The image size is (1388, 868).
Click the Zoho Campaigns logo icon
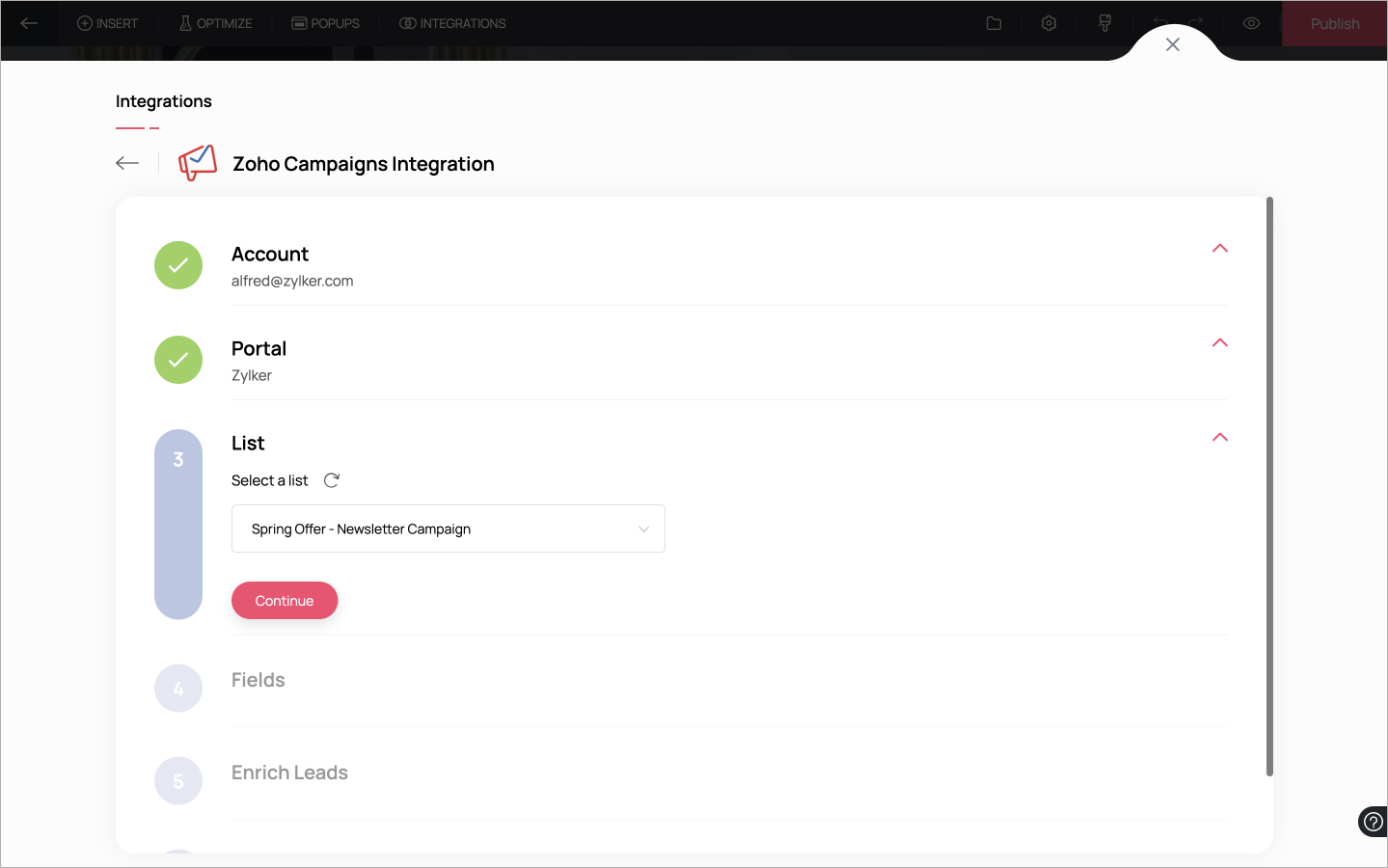tap(198, 163)
